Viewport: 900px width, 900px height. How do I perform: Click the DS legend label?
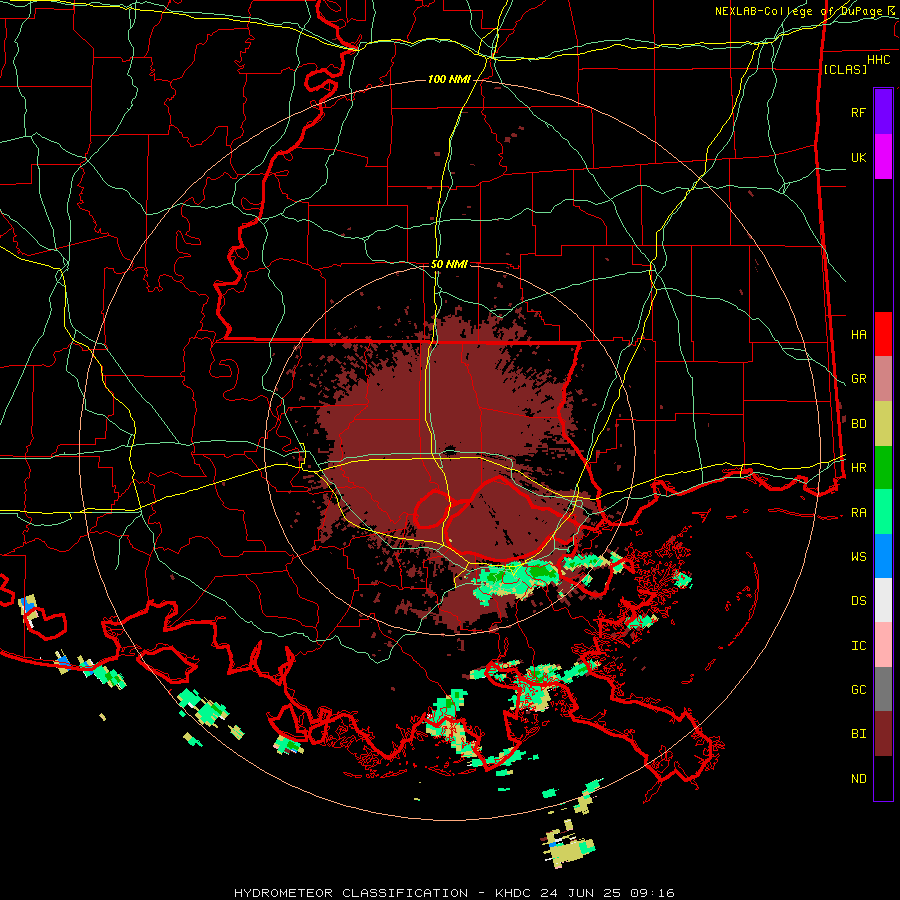(x=858, y=601)
